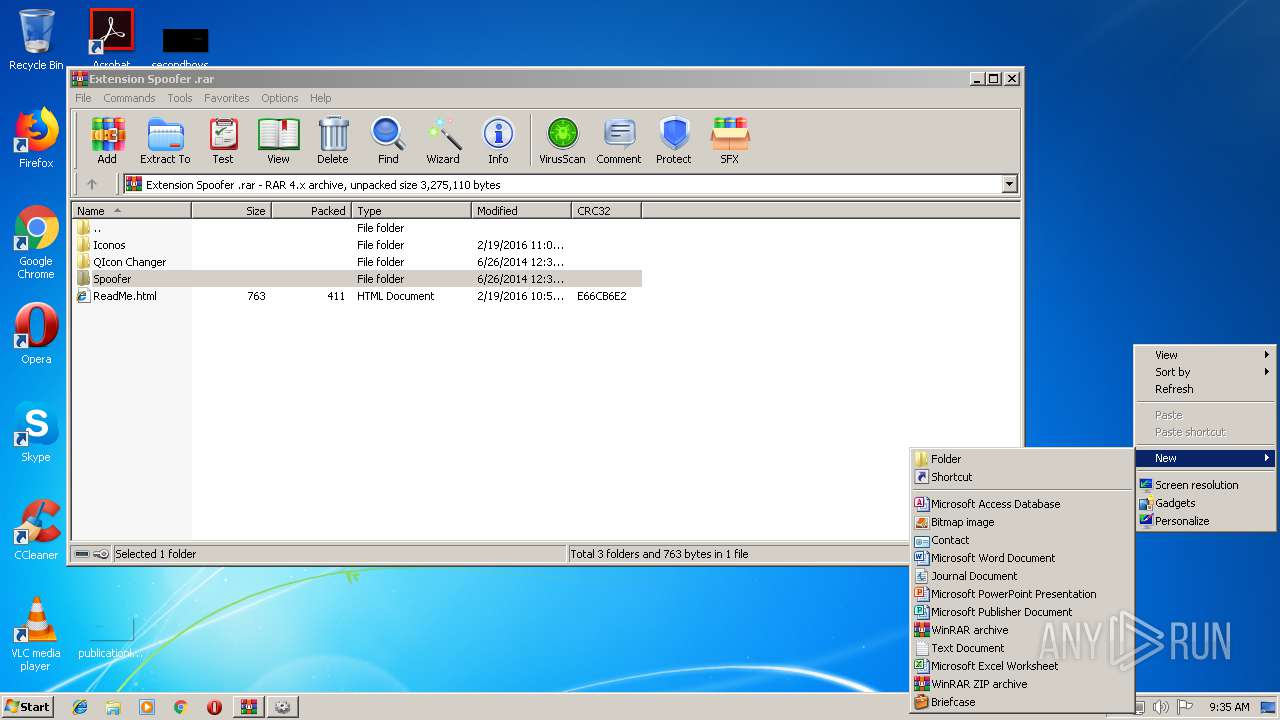Open the Favorites menu
Screen dimensions: 1280x720
coord(227,98)
